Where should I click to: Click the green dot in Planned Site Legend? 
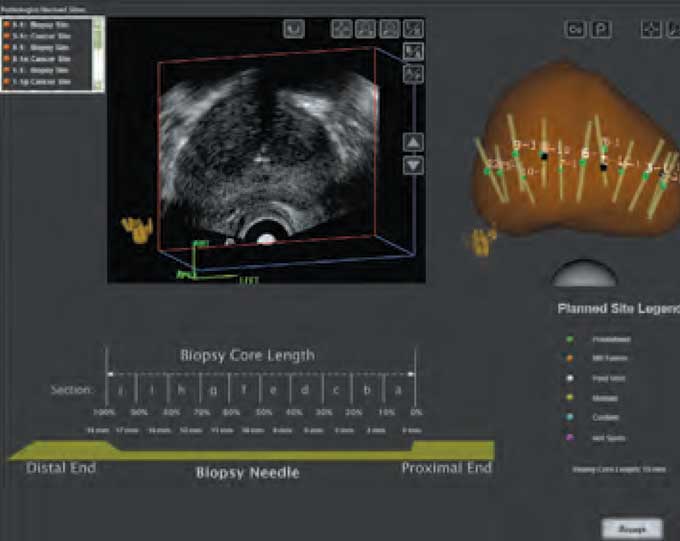point(570,339)
